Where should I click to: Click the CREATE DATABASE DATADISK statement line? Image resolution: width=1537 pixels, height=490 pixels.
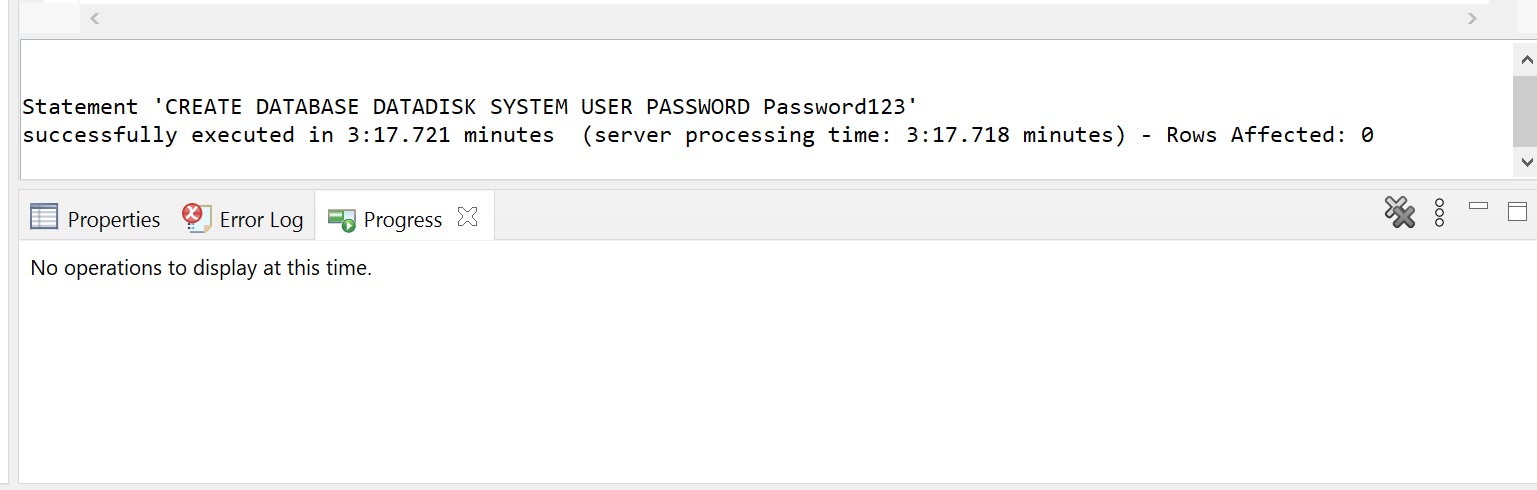(470, 107)
